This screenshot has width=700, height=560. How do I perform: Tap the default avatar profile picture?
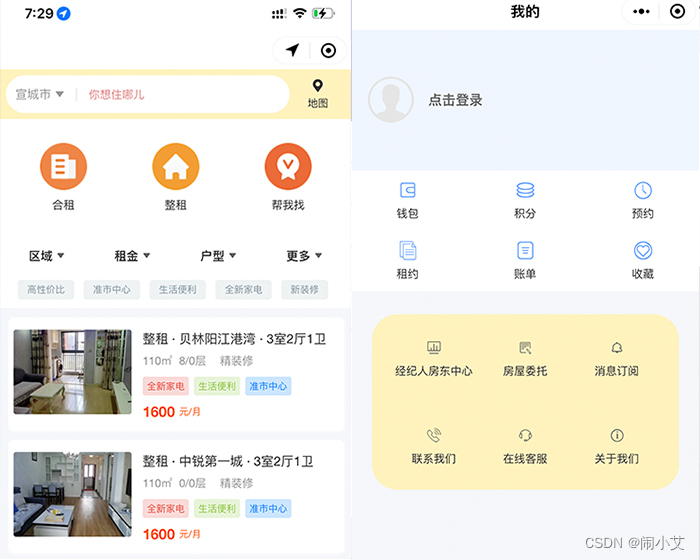tap(391, 100)
